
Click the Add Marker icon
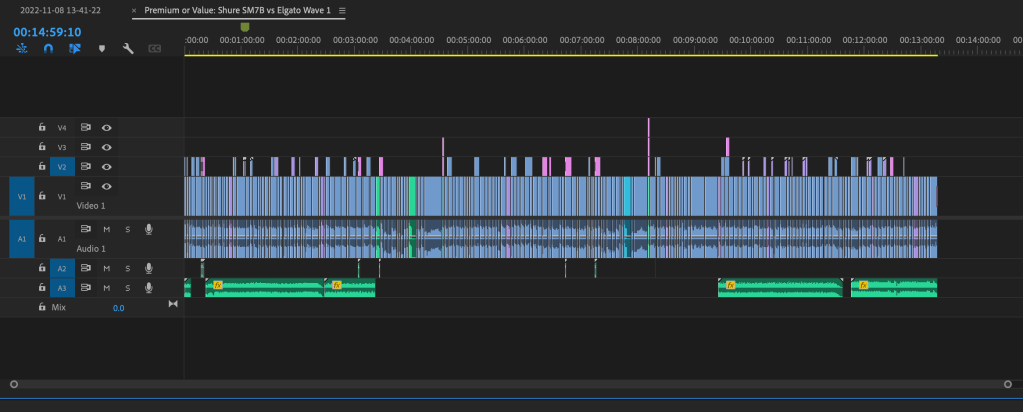tap(101, 48)
